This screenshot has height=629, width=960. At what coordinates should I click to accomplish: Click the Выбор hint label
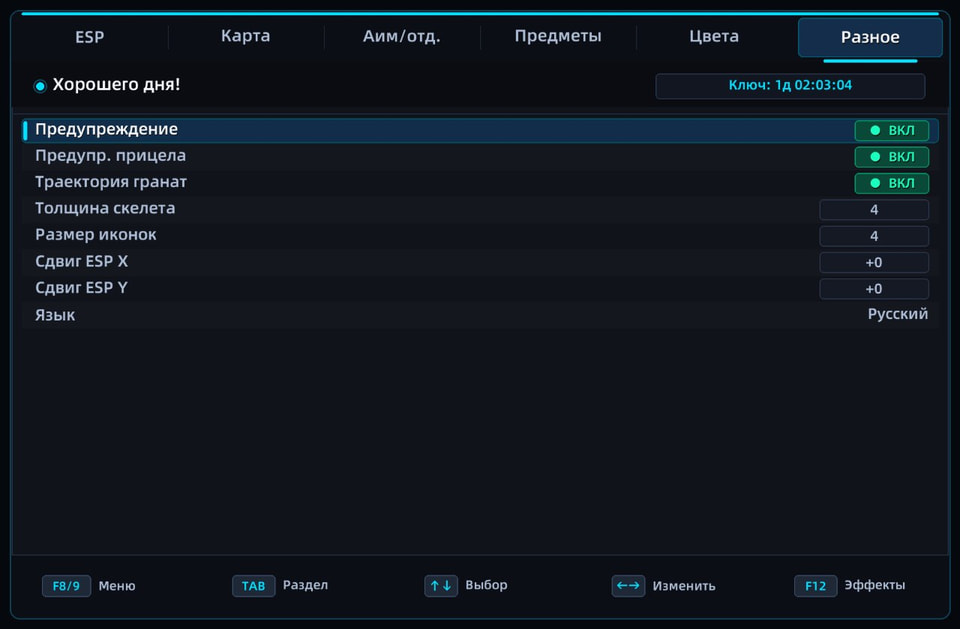[486, 585]
